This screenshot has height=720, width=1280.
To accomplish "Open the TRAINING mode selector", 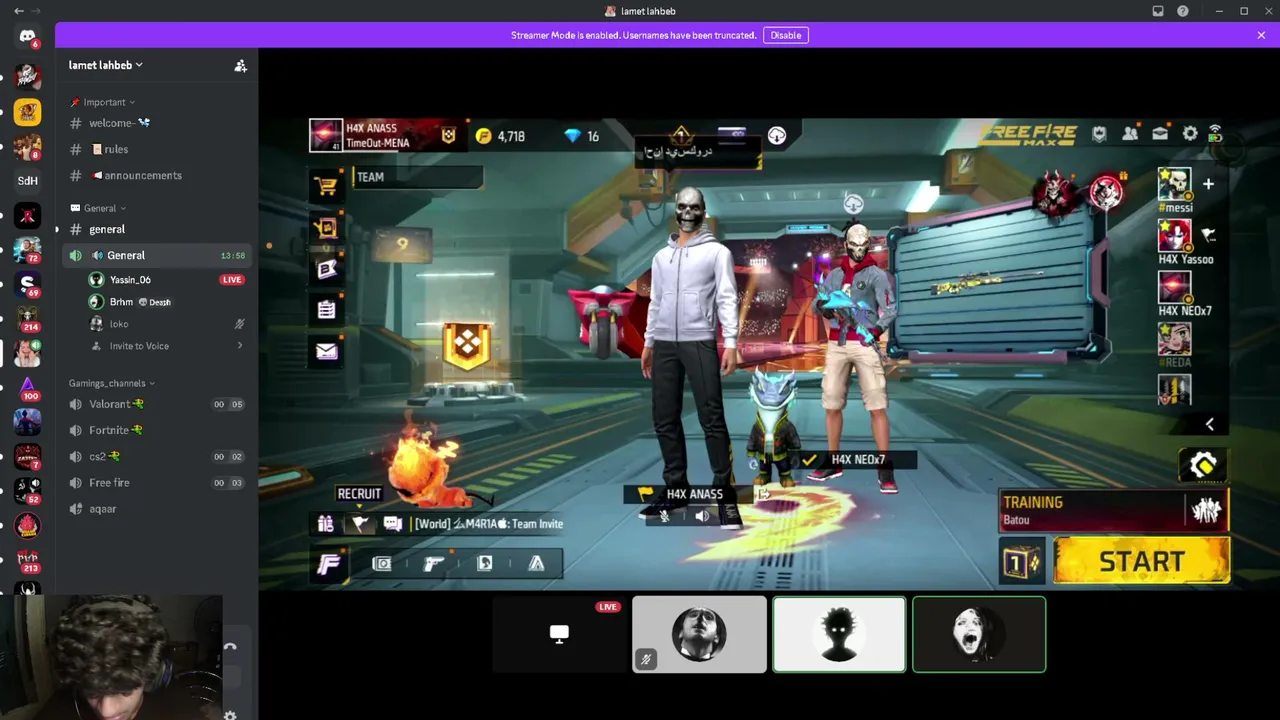I will [x=1114, y=510].
